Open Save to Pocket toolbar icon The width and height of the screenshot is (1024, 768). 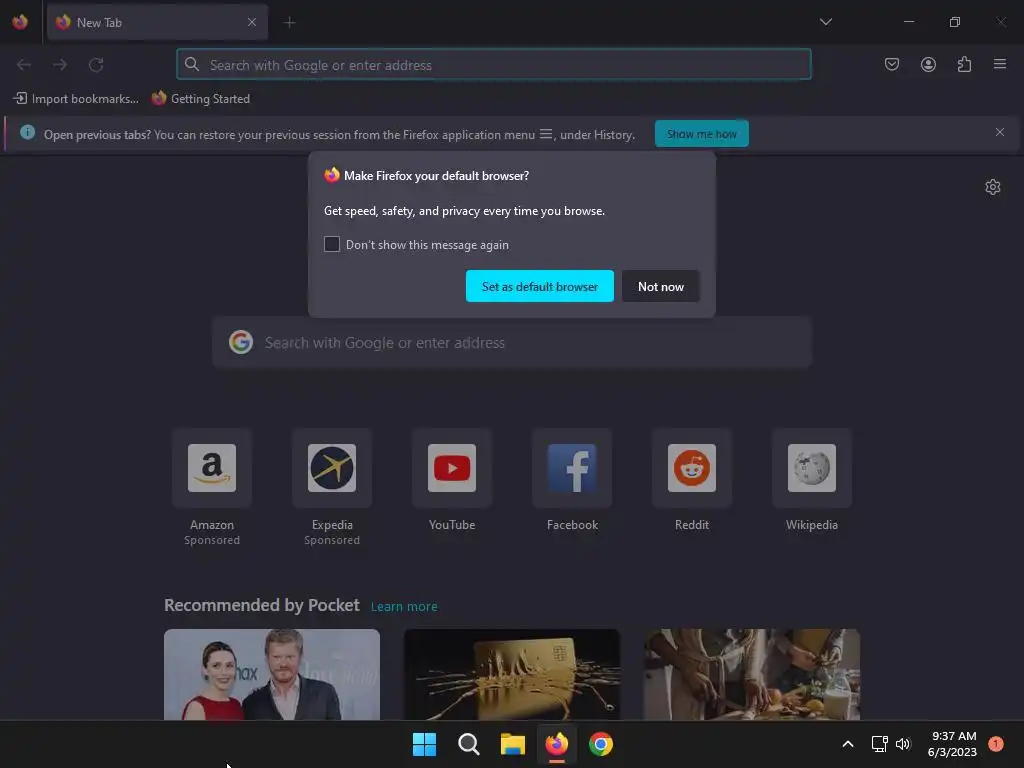(x=892, y=64)
